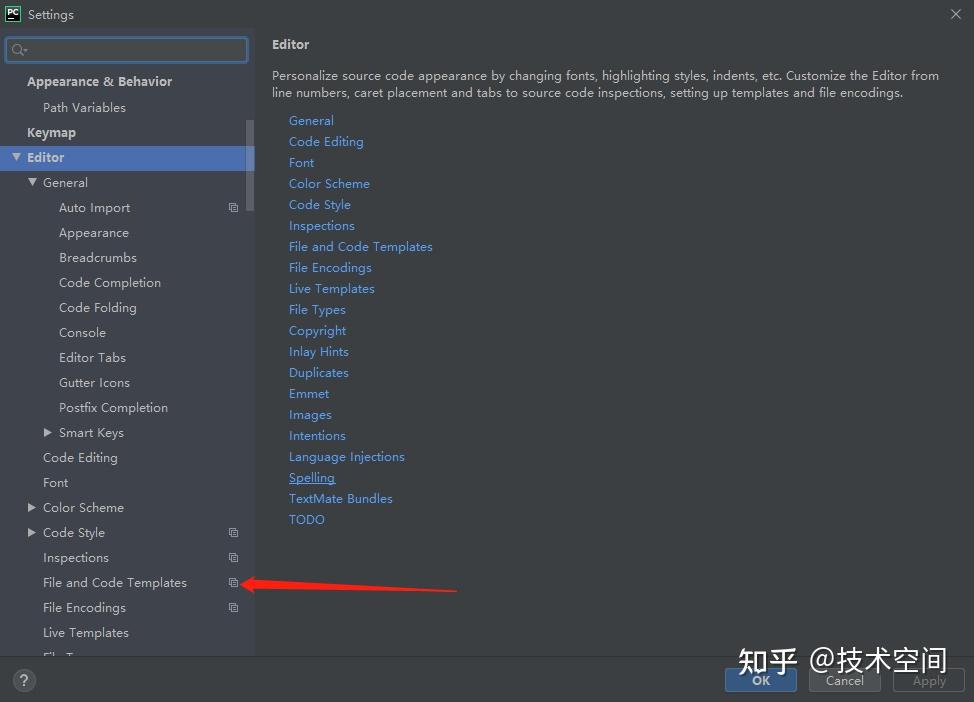
Task: Expand the Smart Keys node
Action: (x=48, y=432)
